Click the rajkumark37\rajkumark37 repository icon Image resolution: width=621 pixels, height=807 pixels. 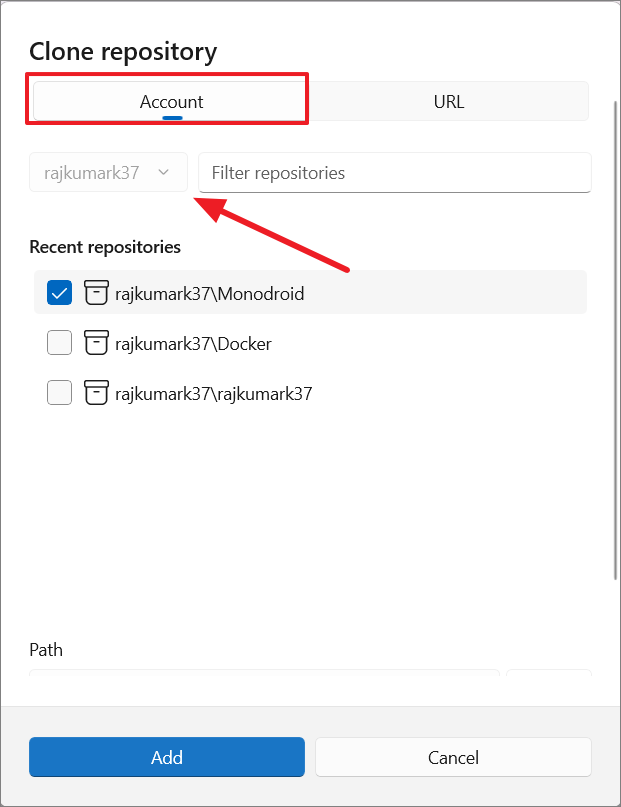pos(96,392)
